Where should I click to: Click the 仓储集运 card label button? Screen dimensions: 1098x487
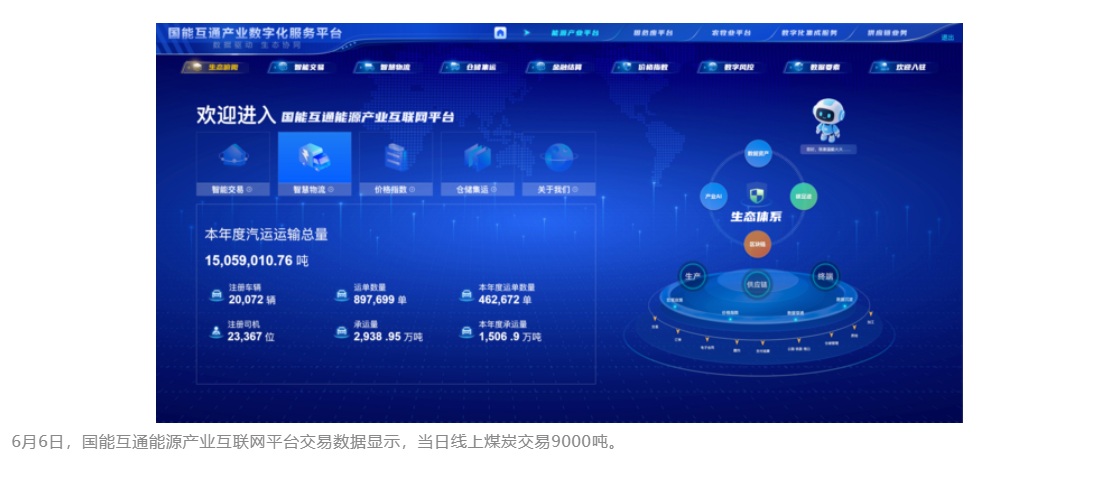coord(478,189)
